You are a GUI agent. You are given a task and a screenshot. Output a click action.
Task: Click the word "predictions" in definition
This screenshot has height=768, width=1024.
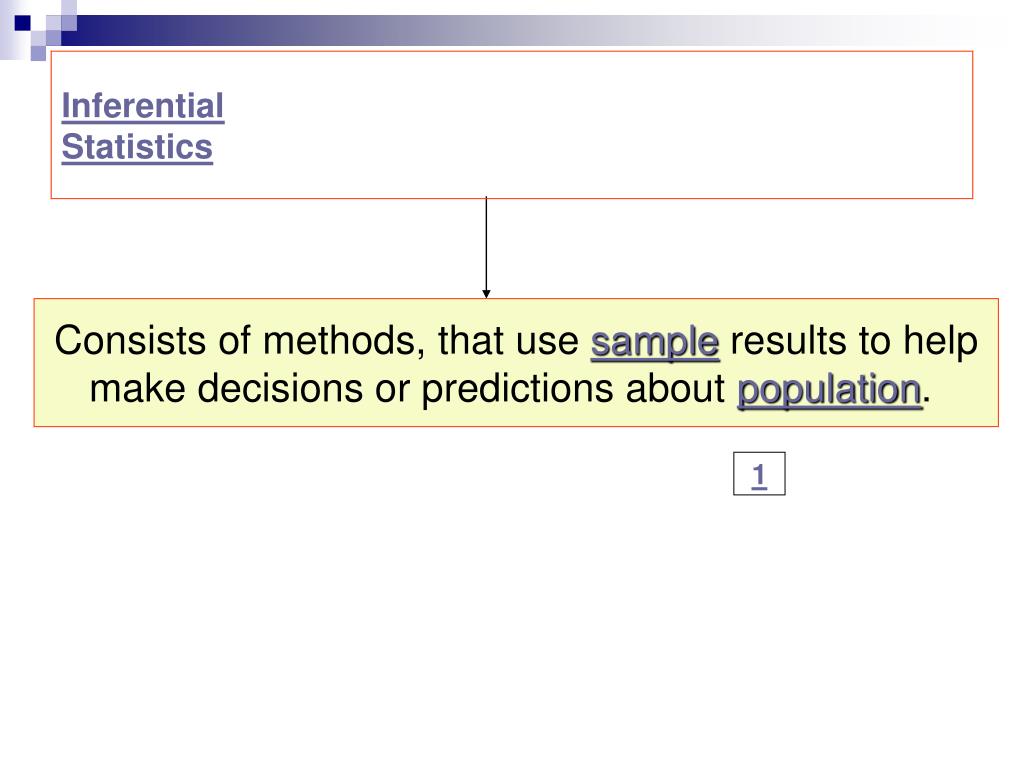pos(517,390)
